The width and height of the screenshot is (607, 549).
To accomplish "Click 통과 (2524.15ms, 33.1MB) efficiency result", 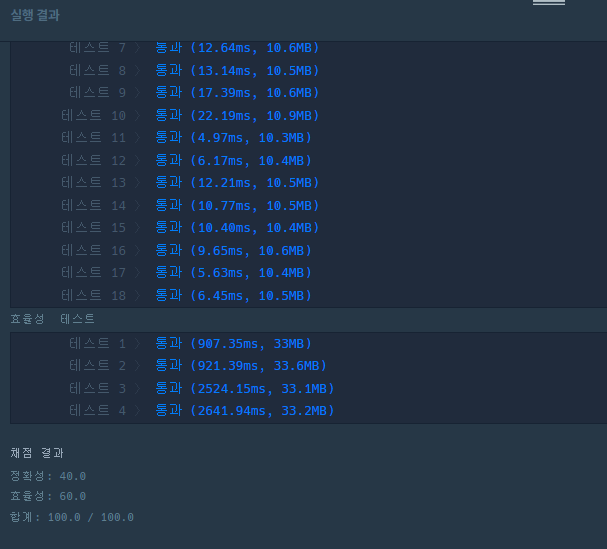I will tap(245, 388).
